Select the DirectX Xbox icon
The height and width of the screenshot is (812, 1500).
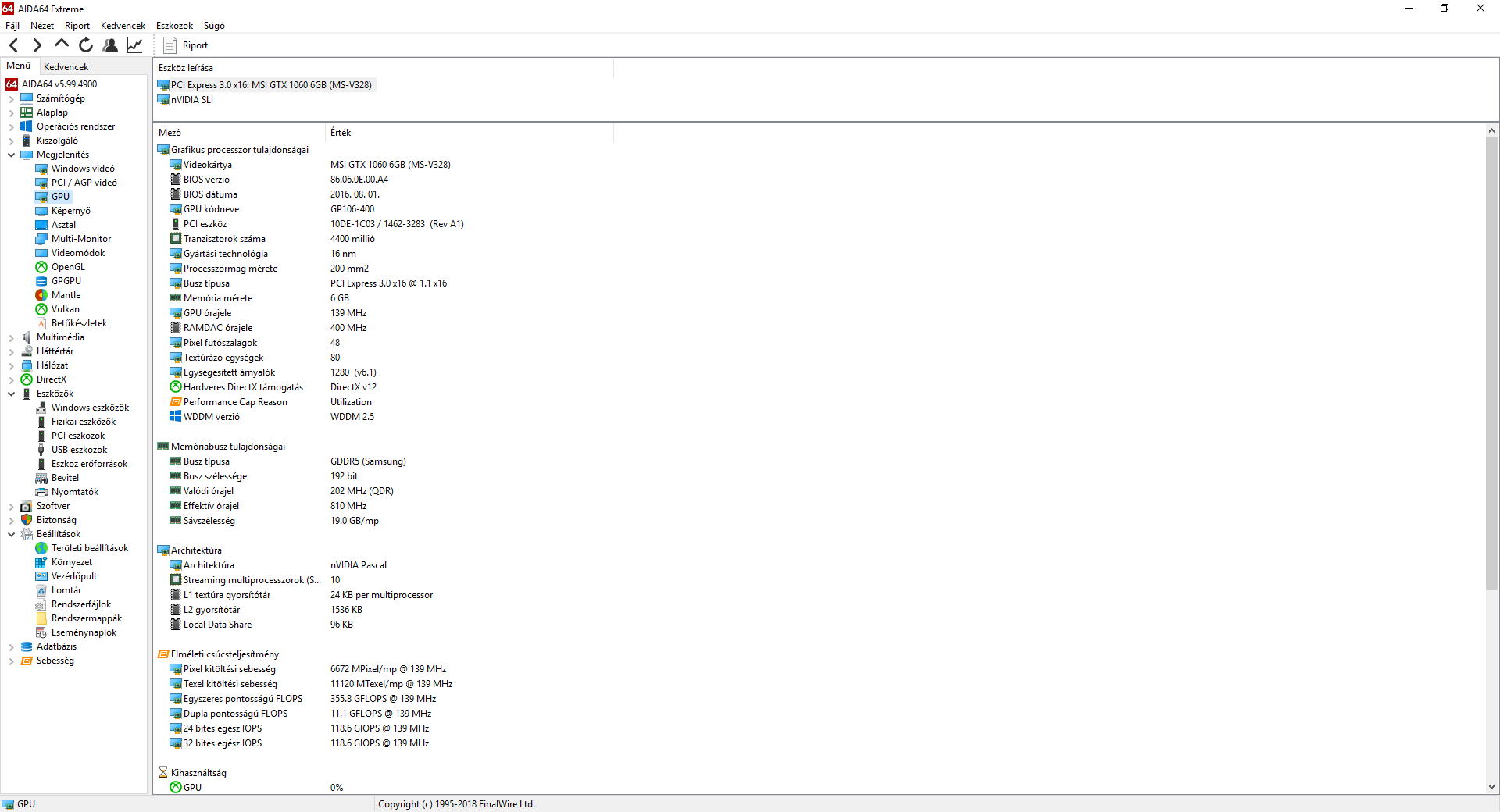click(x=27, y=379)
